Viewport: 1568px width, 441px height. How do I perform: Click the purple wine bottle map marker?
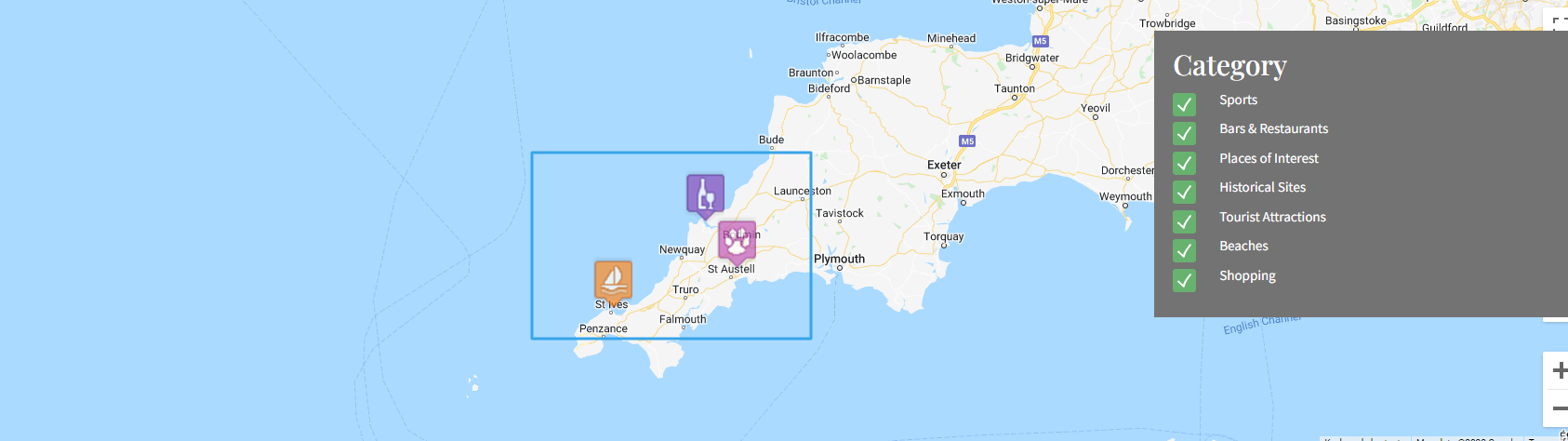705,195
